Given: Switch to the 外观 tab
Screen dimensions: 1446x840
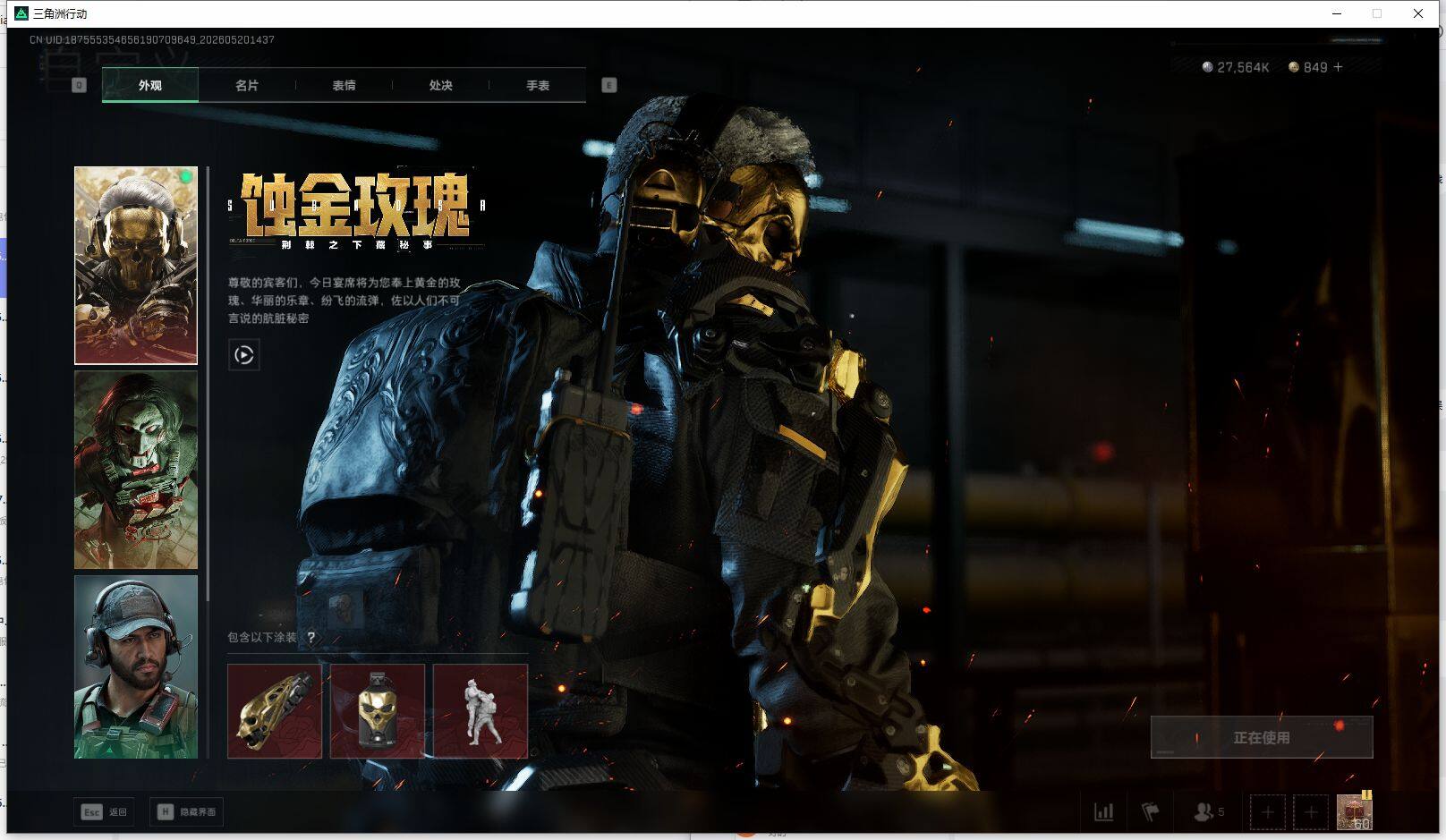Looking at the screenshot, I should tap(150, 85).
